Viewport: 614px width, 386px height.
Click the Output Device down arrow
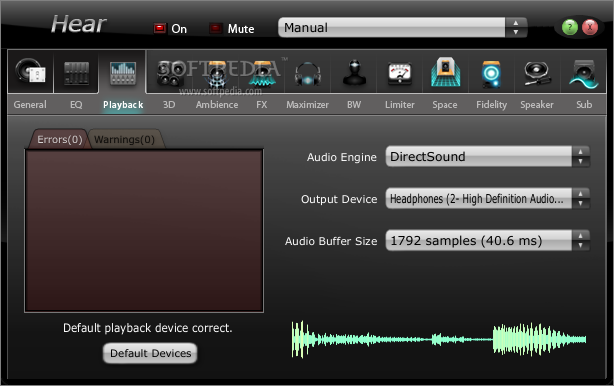[581, 204]
